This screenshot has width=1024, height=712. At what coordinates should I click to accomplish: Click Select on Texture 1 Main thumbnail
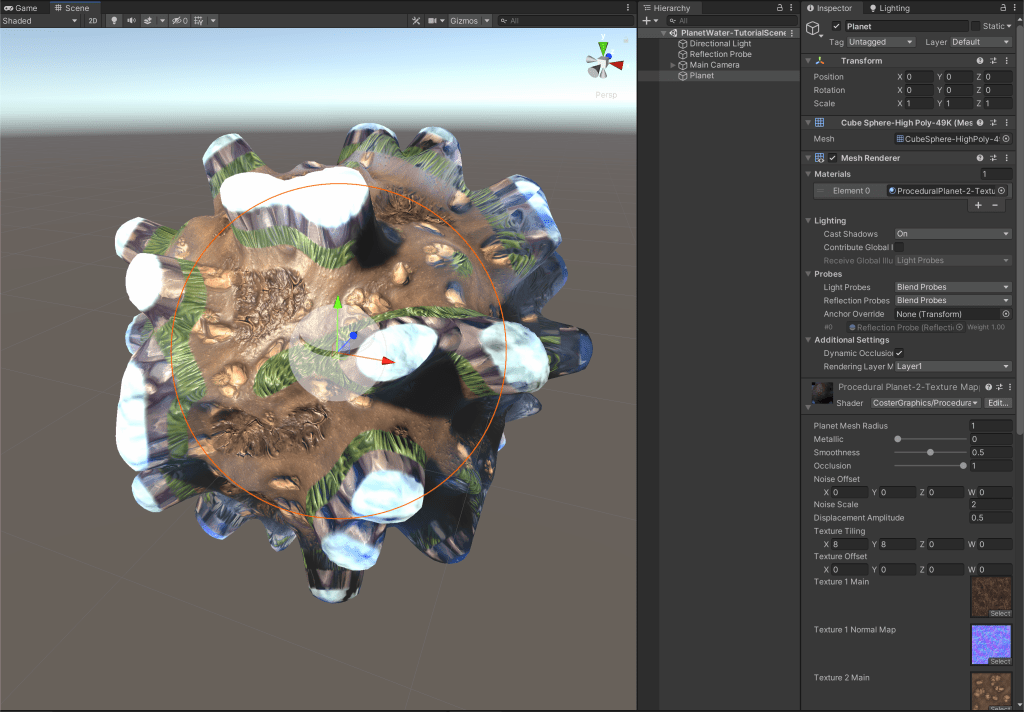click(x=1000, y=613)
